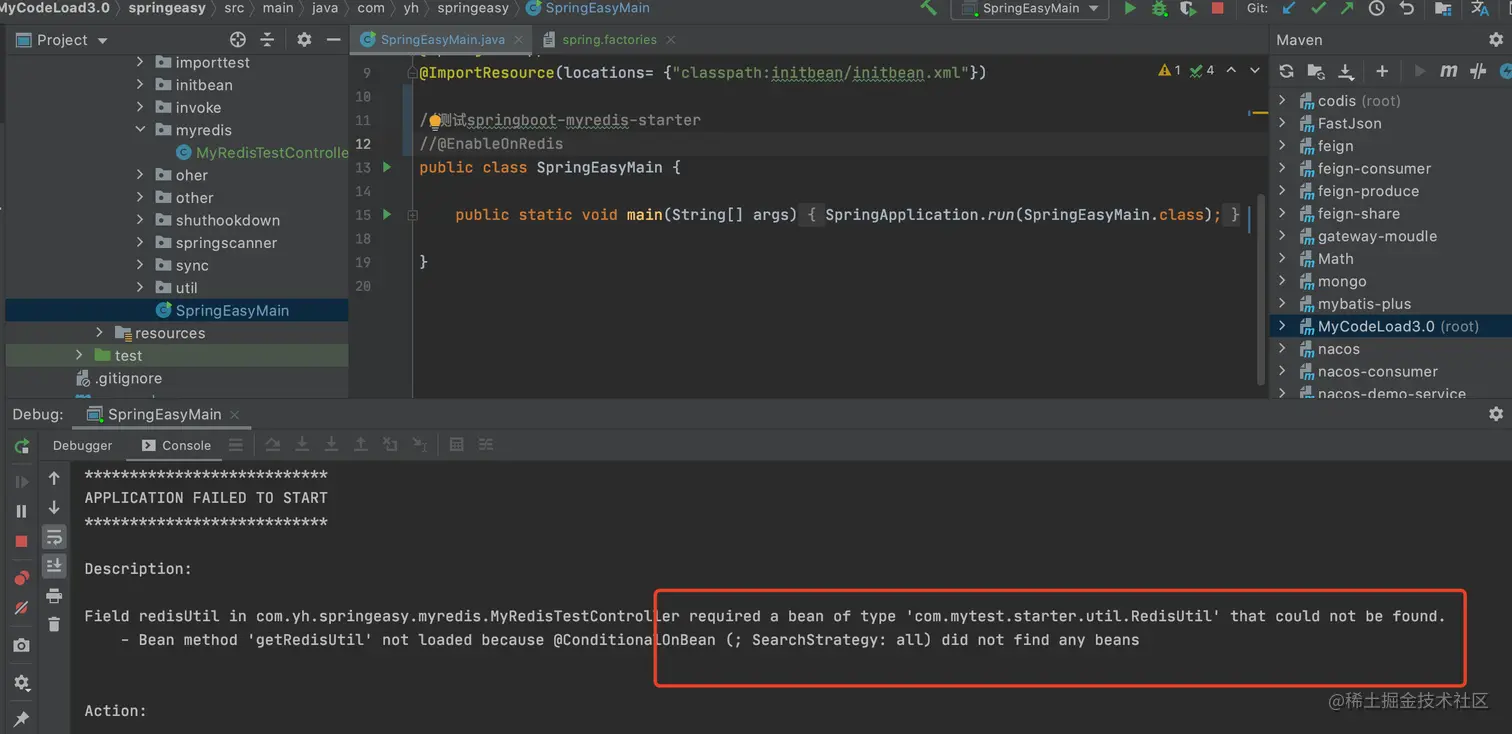Collapse the myredis folder
Viewport: 1512px width, 734px height.
coord(140,130)
